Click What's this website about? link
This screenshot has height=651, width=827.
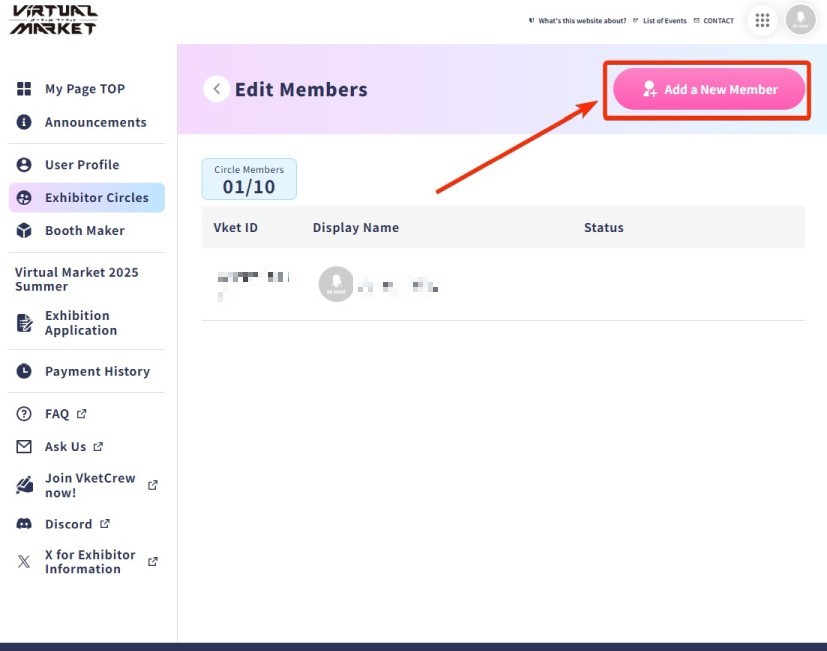581,21
